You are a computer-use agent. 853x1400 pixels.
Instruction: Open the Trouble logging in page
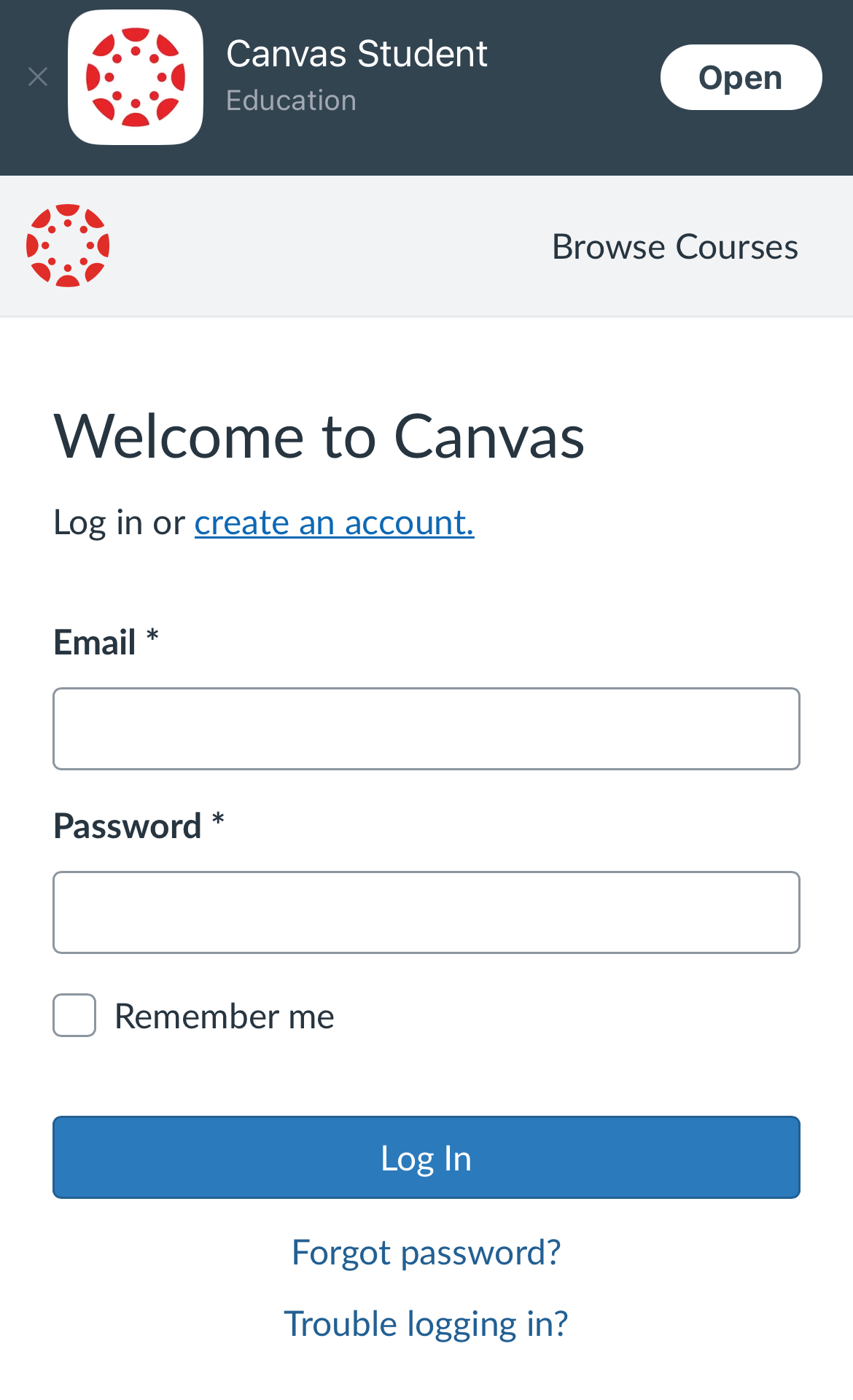point(426,1324)
